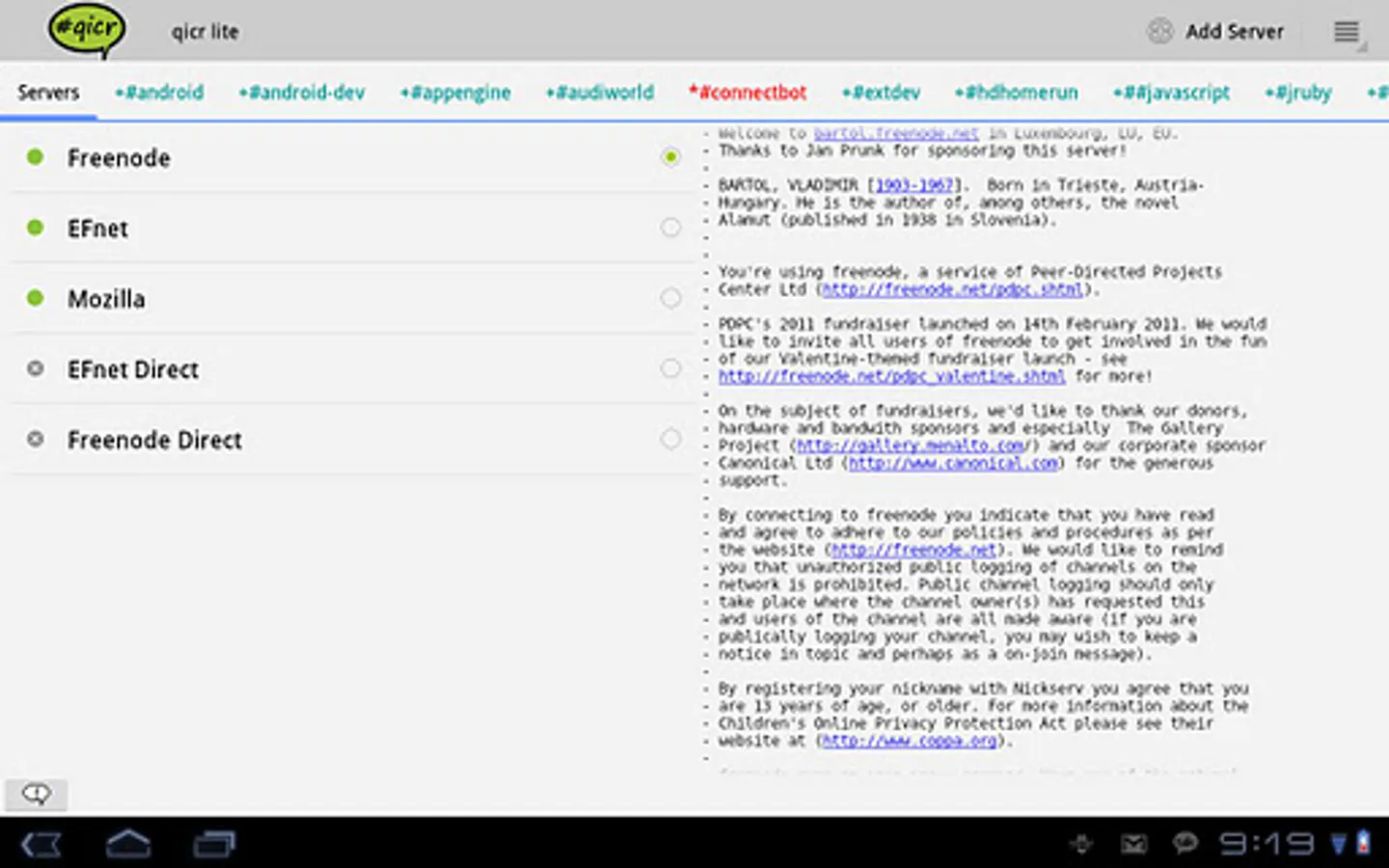Tap the battery status icon
1389x868 pixels.
click(x=1364, y=844)
